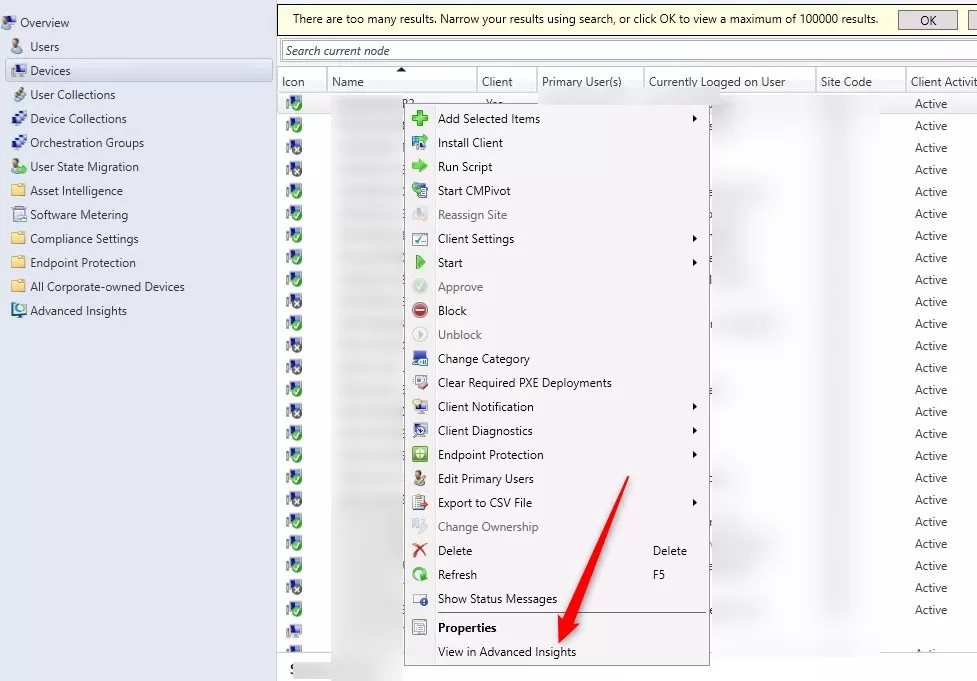Image resolution: width=977 pixels, height=681 pixels.
Task: Expand the Add Selected Items submenu arrow
Action: coord(695,118)
